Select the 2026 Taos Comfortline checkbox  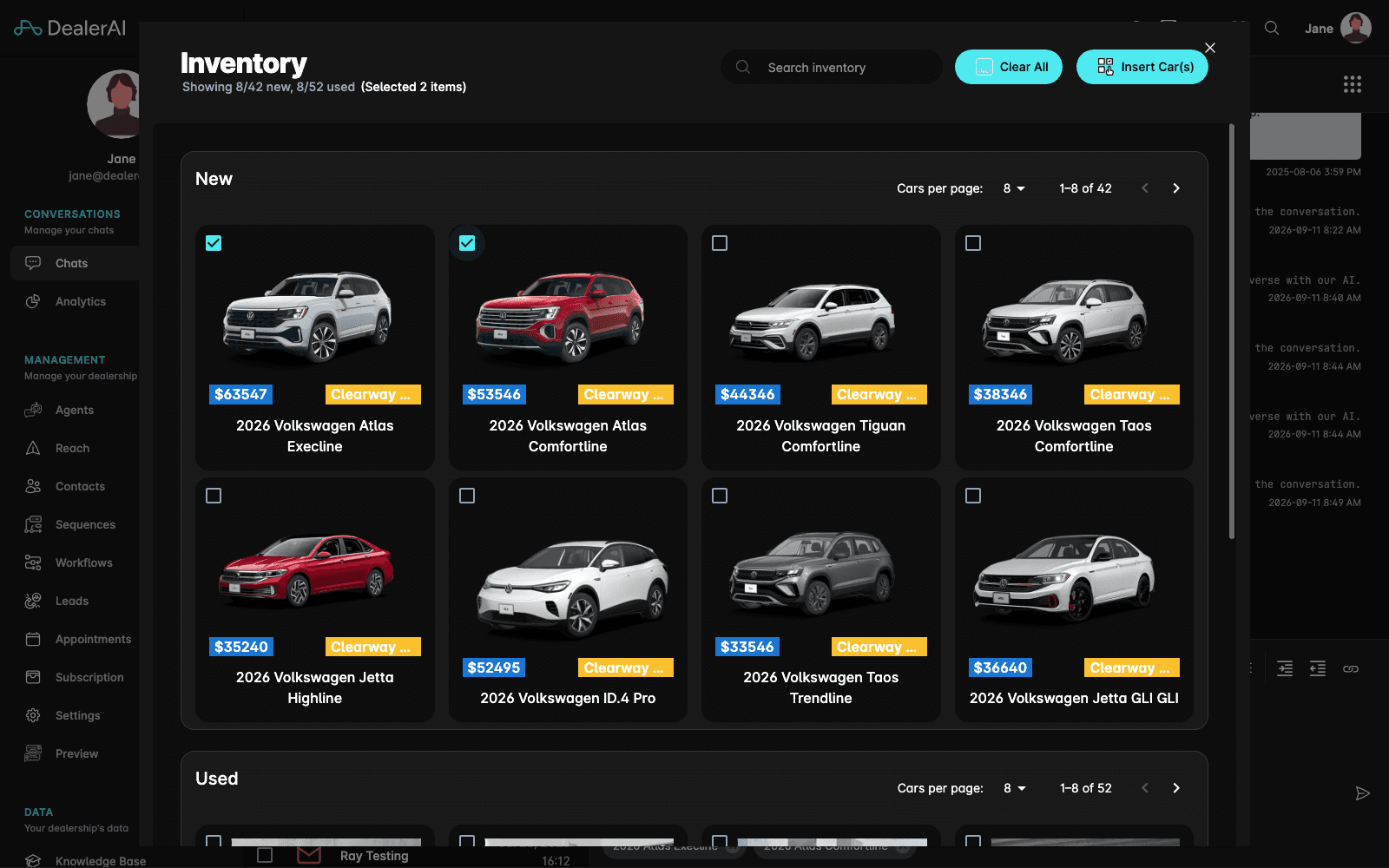973,243
